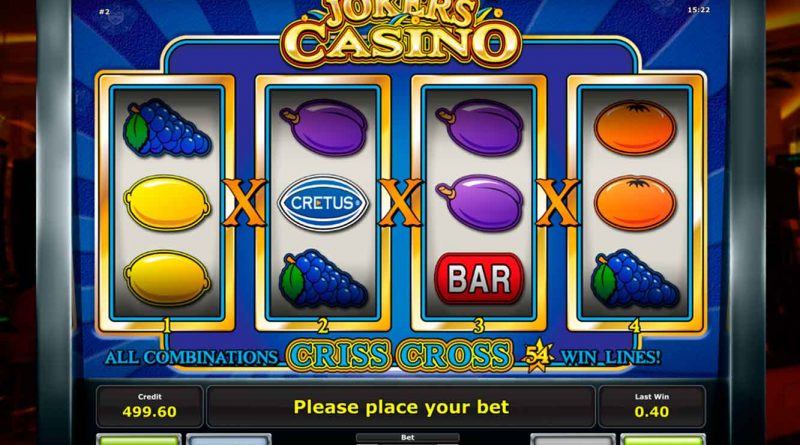Click the Please place your bet message
This screenshot has width=800, height=445.
(x=401, y=407)
